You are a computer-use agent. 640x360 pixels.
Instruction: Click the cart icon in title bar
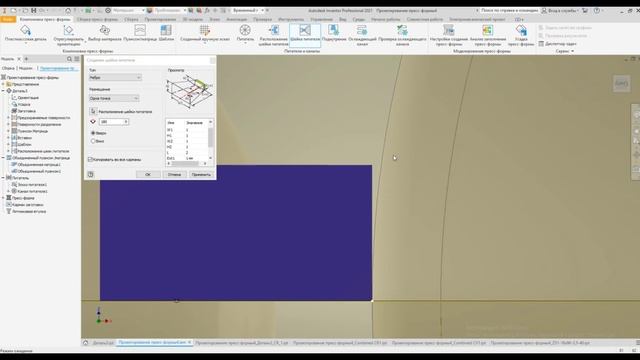(585, 10)
